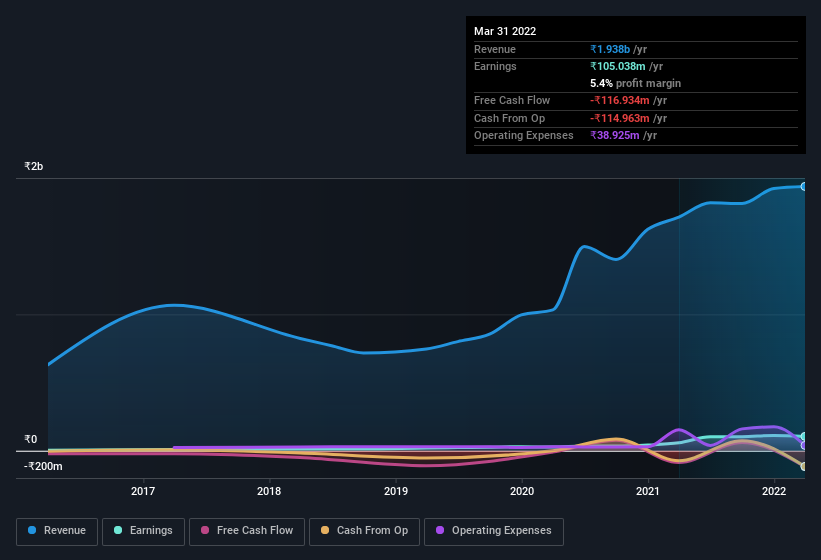Click the 2019 x-axis label
This screenshot has height=560, width=821.
396,491
